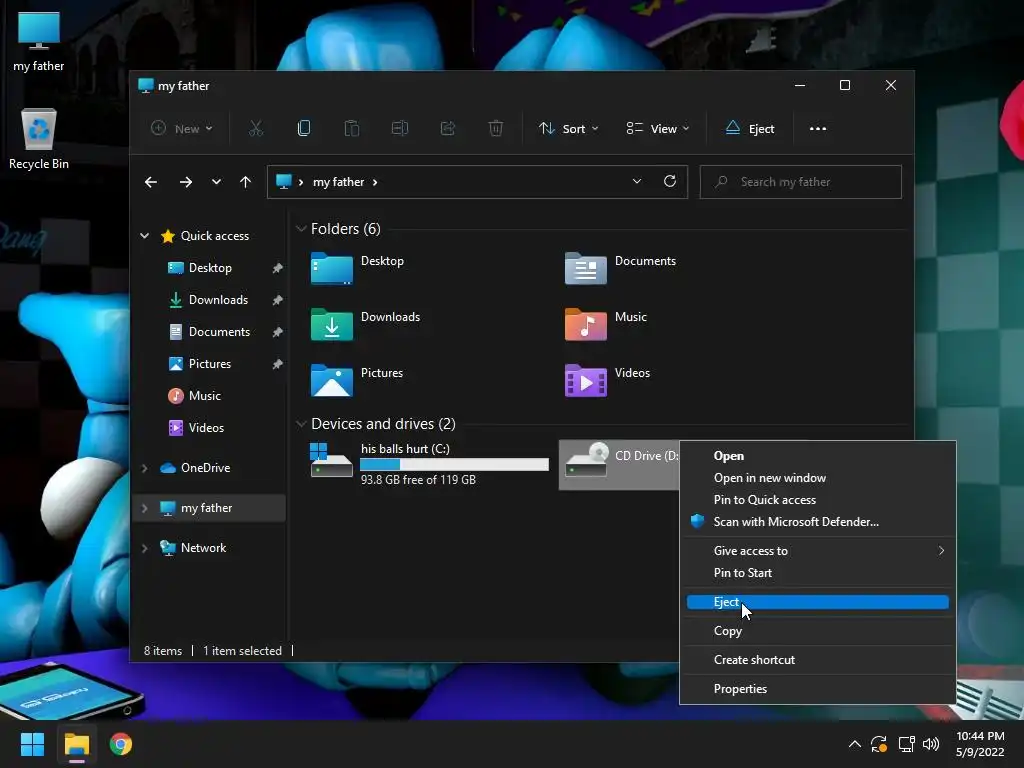Expand the my father tree node
The image size is (1024, 768).
tap(144, 508)
